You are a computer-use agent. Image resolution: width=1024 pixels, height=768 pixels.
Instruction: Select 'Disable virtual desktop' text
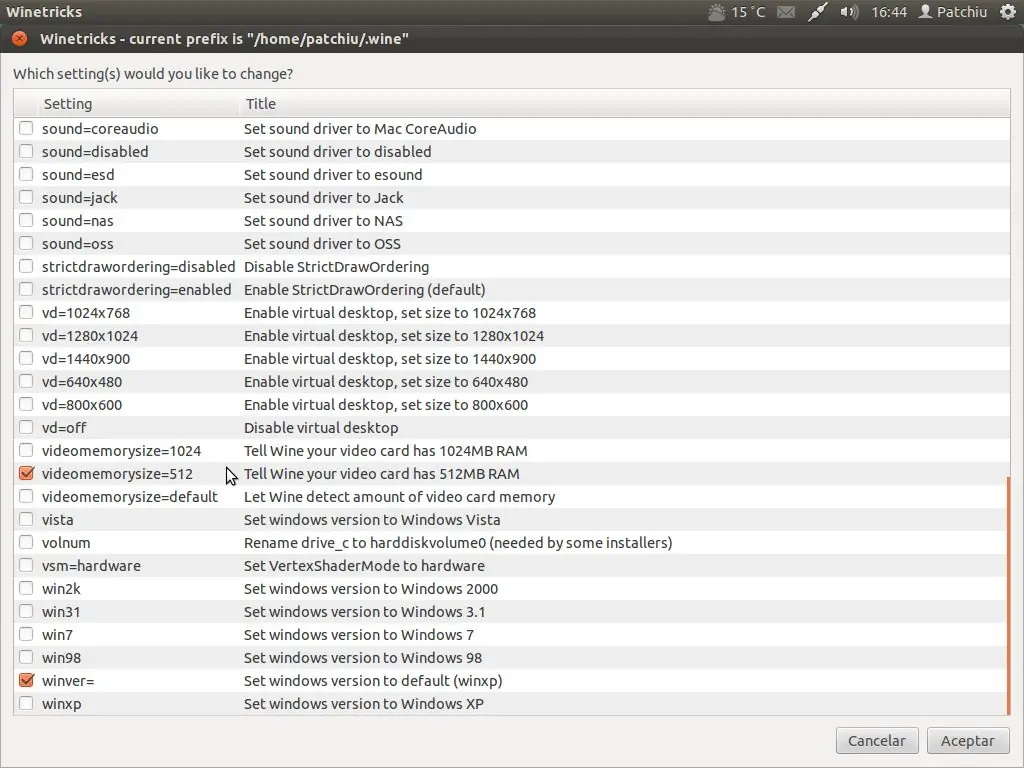321,428
